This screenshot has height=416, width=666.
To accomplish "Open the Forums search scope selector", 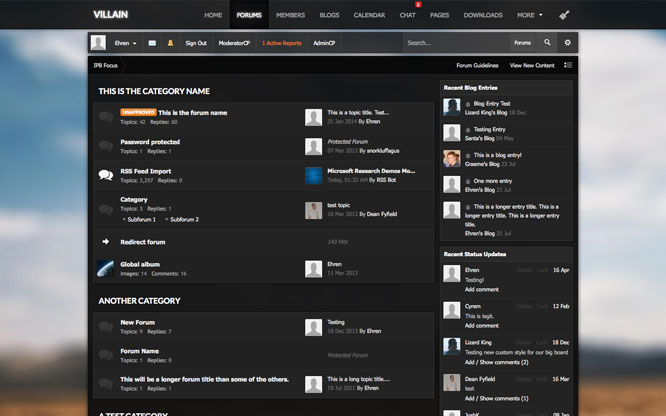I will 522,43.
